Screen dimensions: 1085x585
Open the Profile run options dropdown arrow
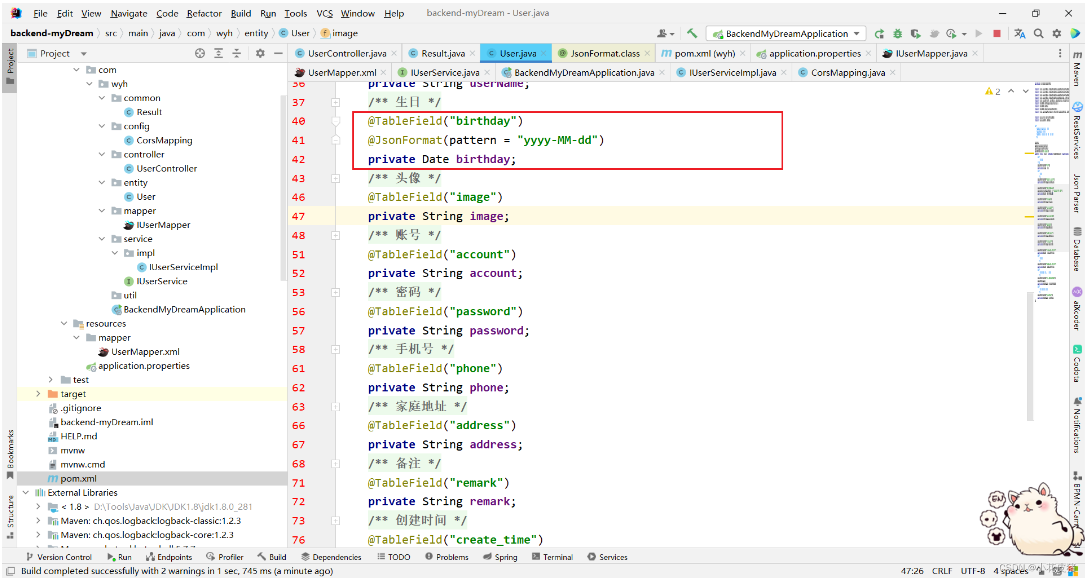pyautogui.click(x=964, y=34)
